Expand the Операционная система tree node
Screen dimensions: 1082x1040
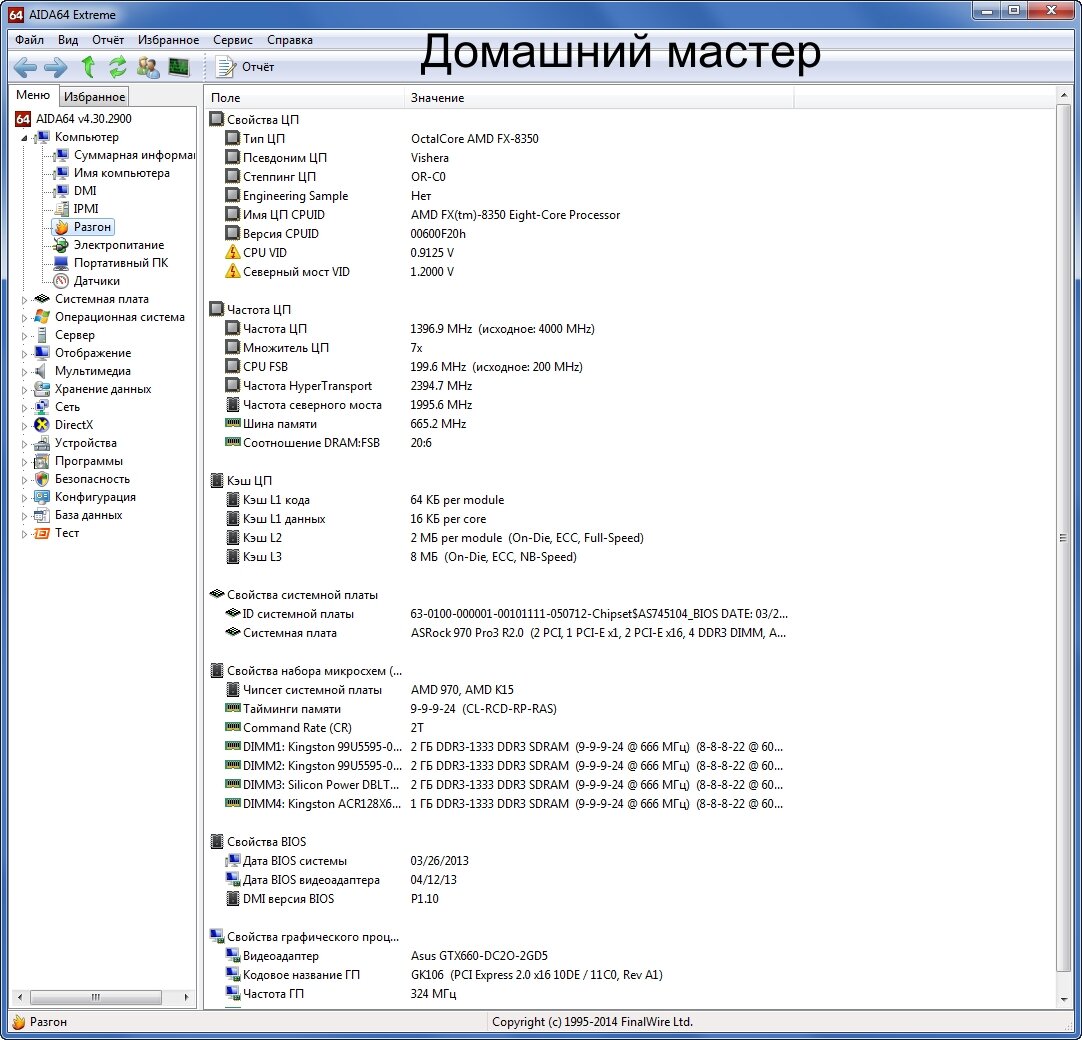[24, 317]
